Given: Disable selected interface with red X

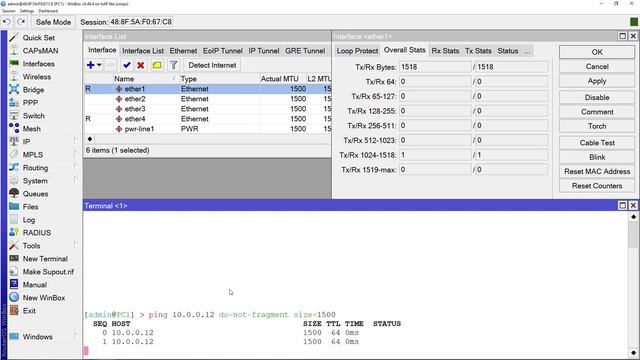Looking at the screenshot, I should coord(141,65).
